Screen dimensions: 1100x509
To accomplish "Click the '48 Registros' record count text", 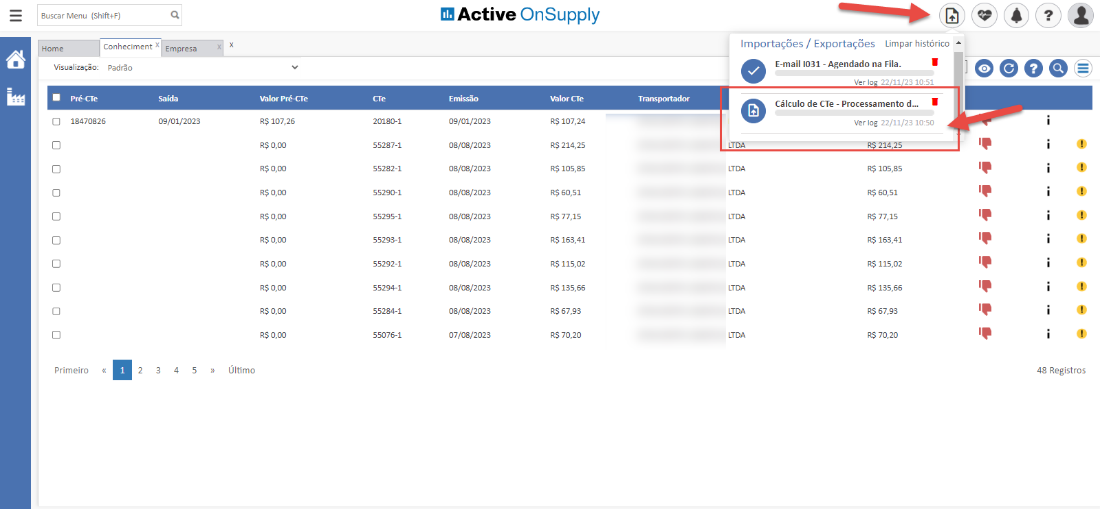I will pos(1061,370).
